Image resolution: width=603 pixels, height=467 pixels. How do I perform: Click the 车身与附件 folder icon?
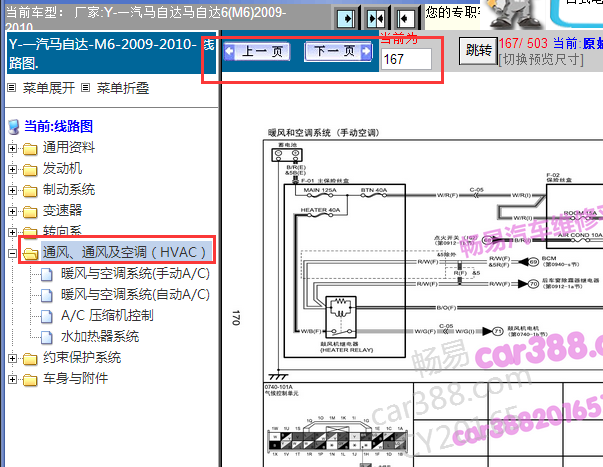pos(30,380)
